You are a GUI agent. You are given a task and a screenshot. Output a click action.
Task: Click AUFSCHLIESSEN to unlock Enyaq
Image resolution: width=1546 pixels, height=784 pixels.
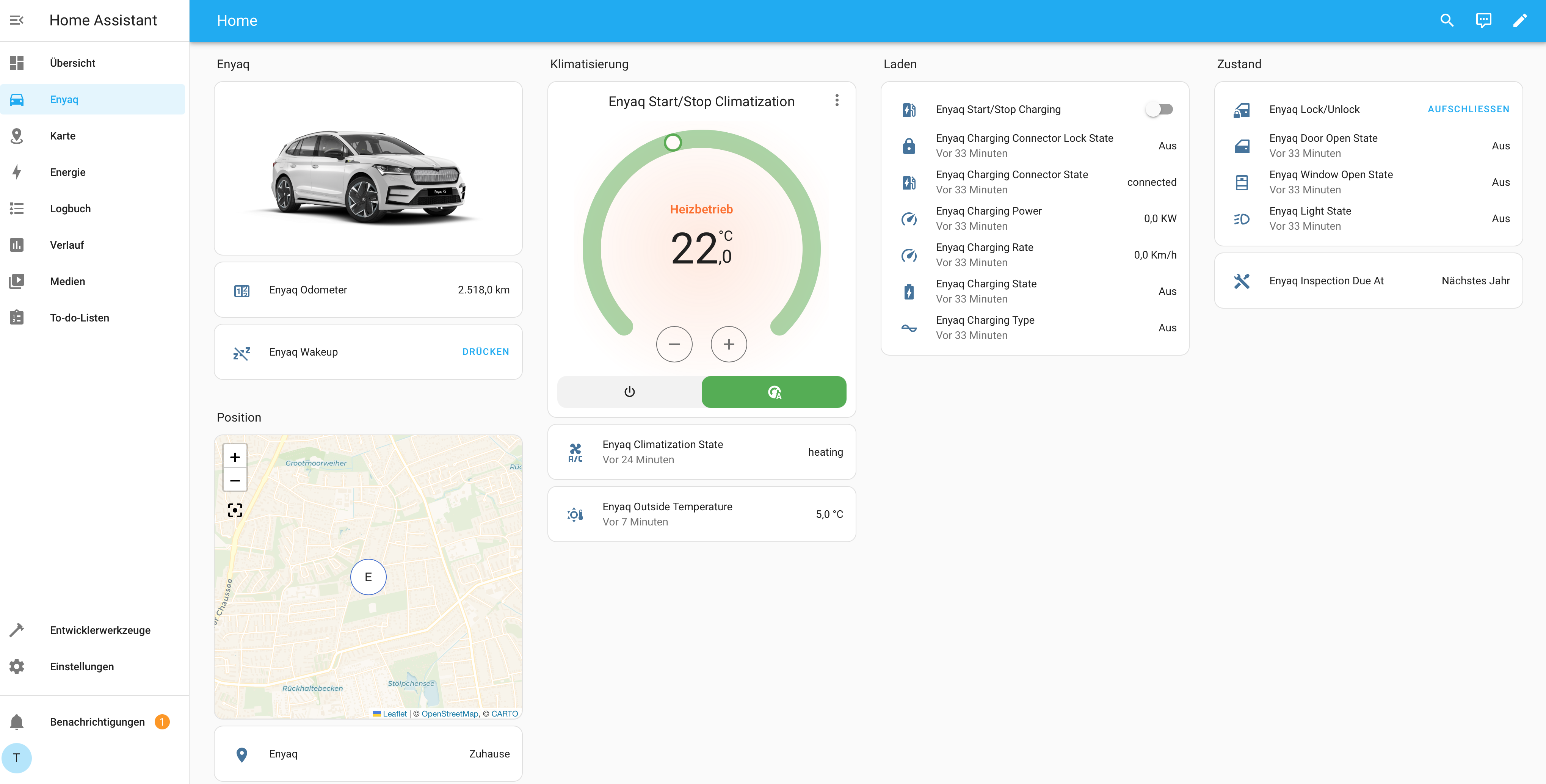coord(1468,109)
